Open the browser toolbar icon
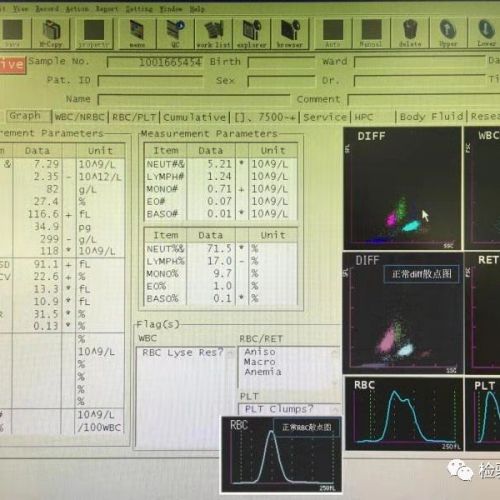This screenshot has width=500, height=500. click(290, 33)
